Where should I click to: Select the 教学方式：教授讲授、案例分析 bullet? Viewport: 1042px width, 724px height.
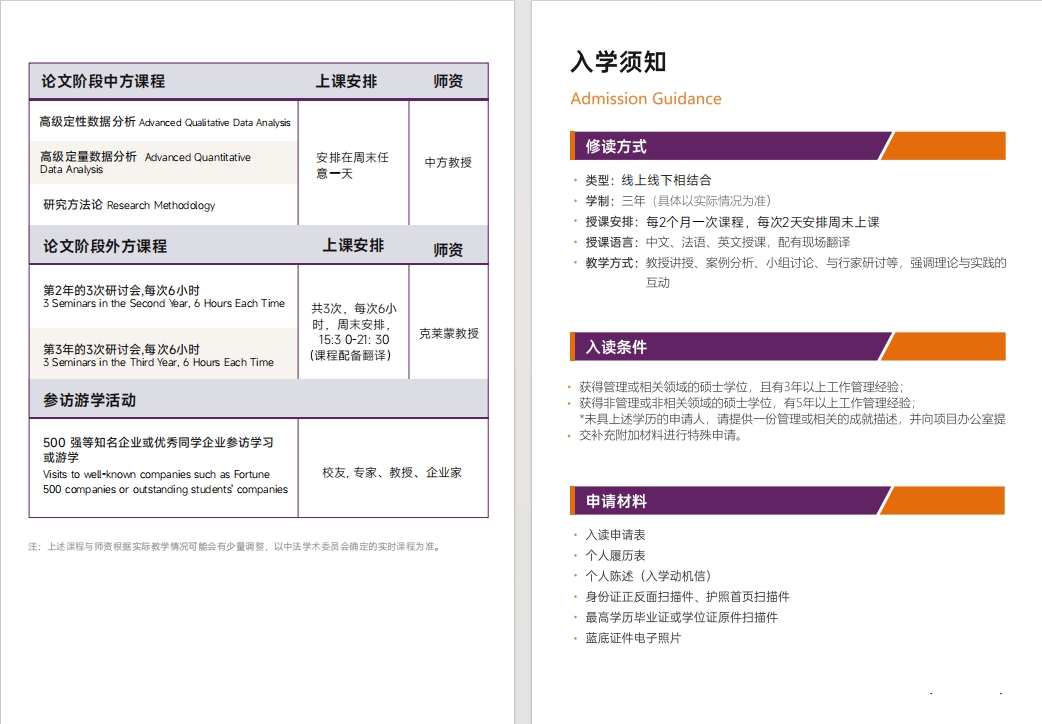[x=796, y=273]
